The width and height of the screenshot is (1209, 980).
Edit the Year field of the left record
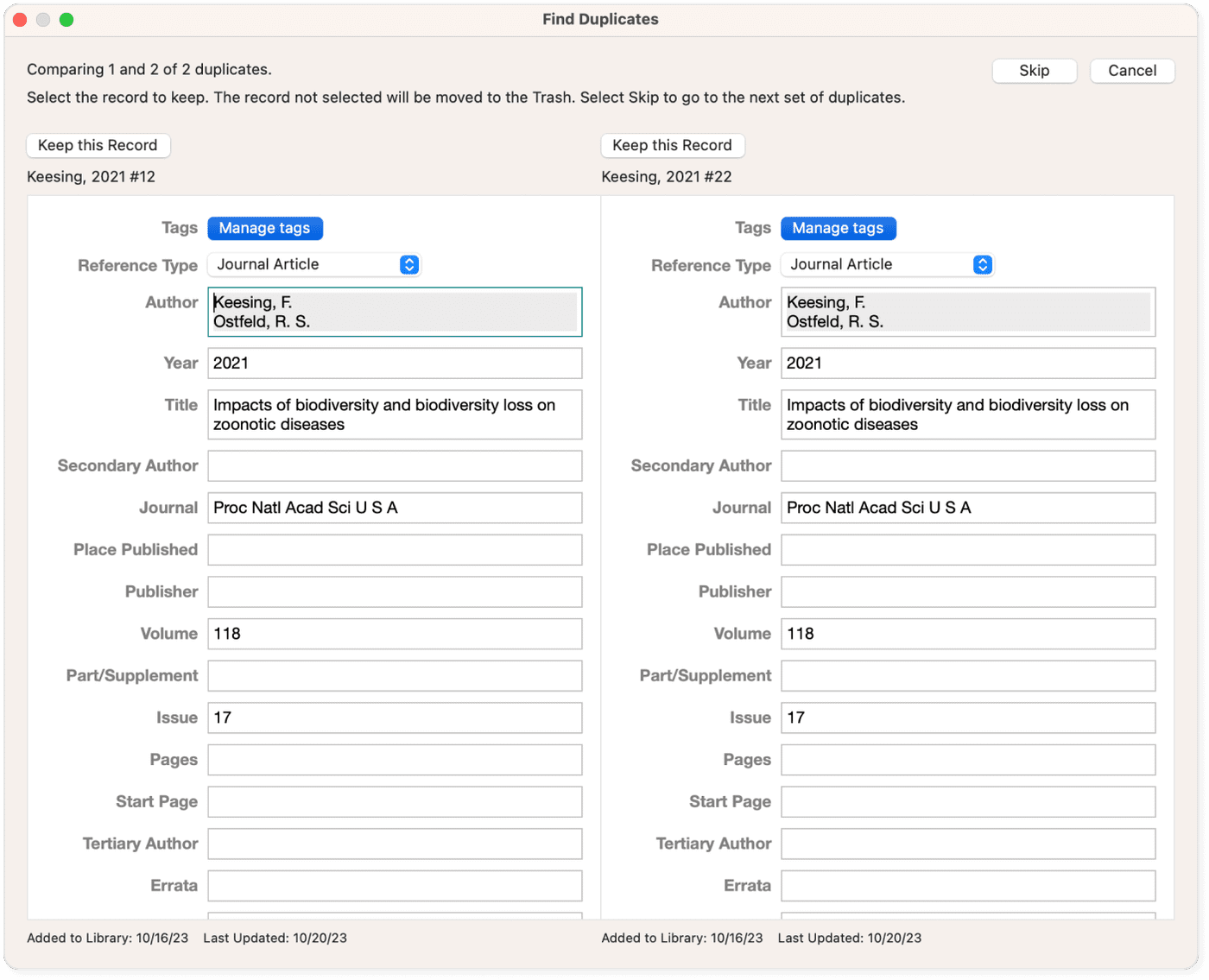pyautogui.click(x=394, y=363)
